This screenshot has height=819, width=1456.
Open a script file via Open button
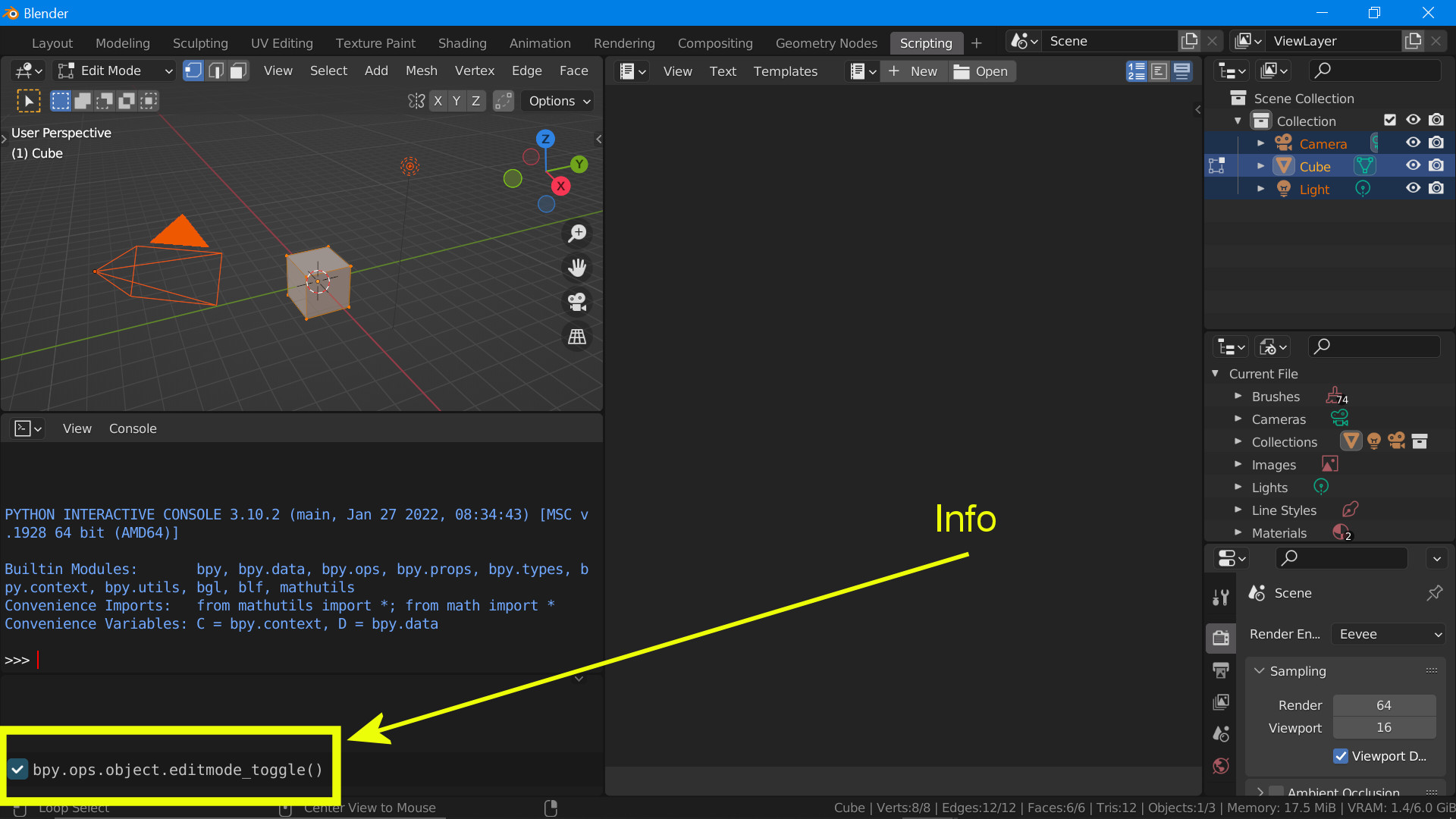point(981,71)
